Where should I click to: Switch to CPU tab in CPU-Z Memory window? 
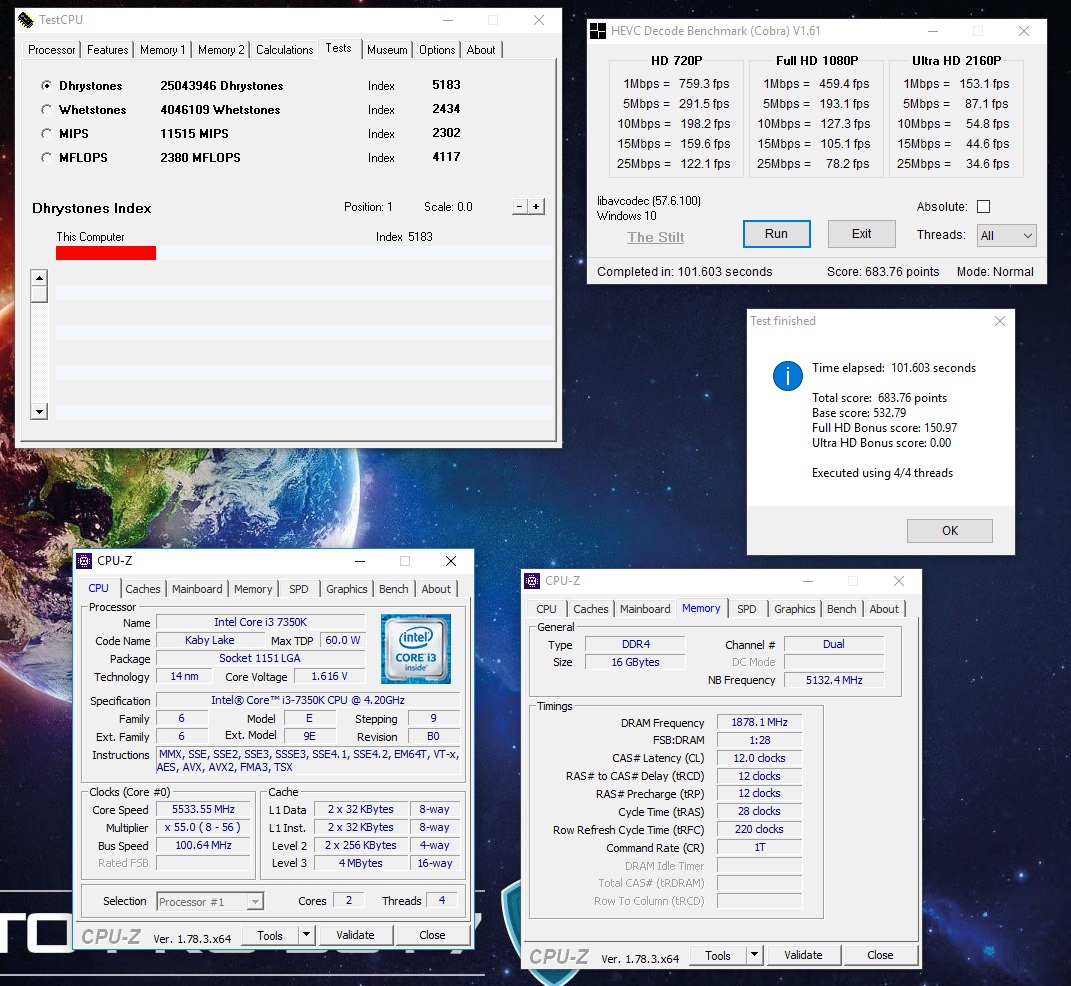click(546, 608)
